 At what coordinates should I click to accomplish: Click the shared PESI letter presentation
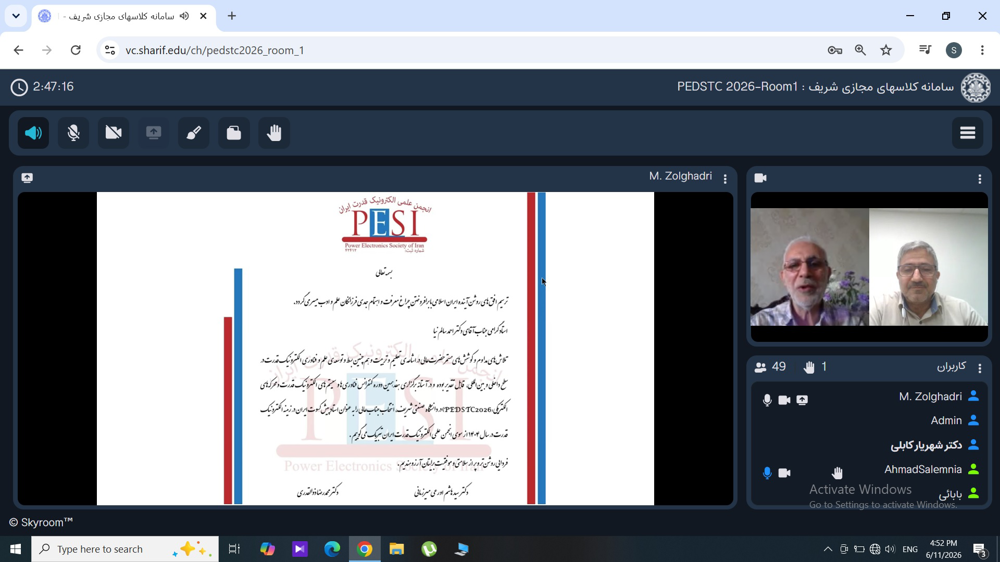[x=376, y=348]
